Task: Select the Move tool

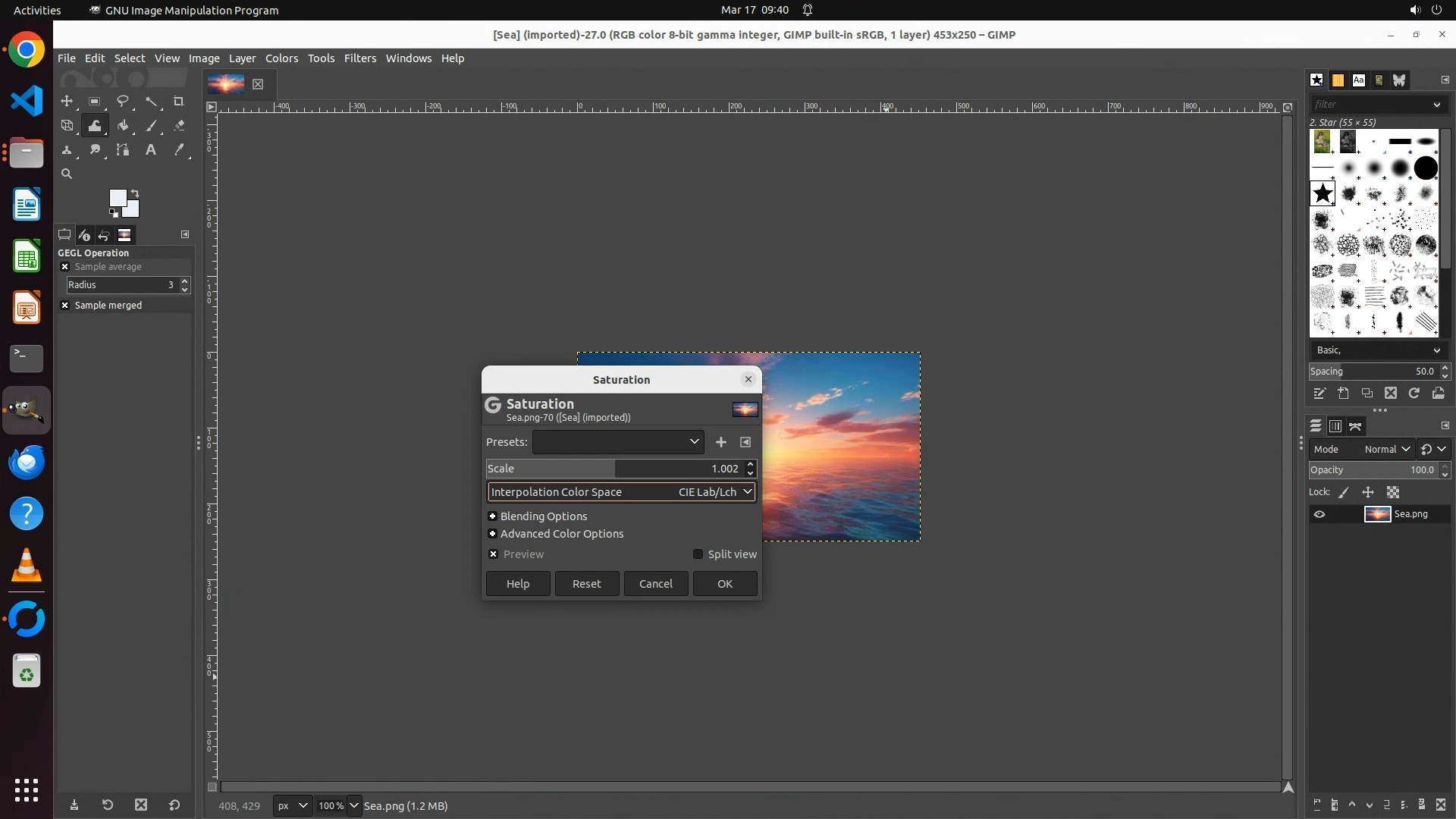Action: point(67,101)
